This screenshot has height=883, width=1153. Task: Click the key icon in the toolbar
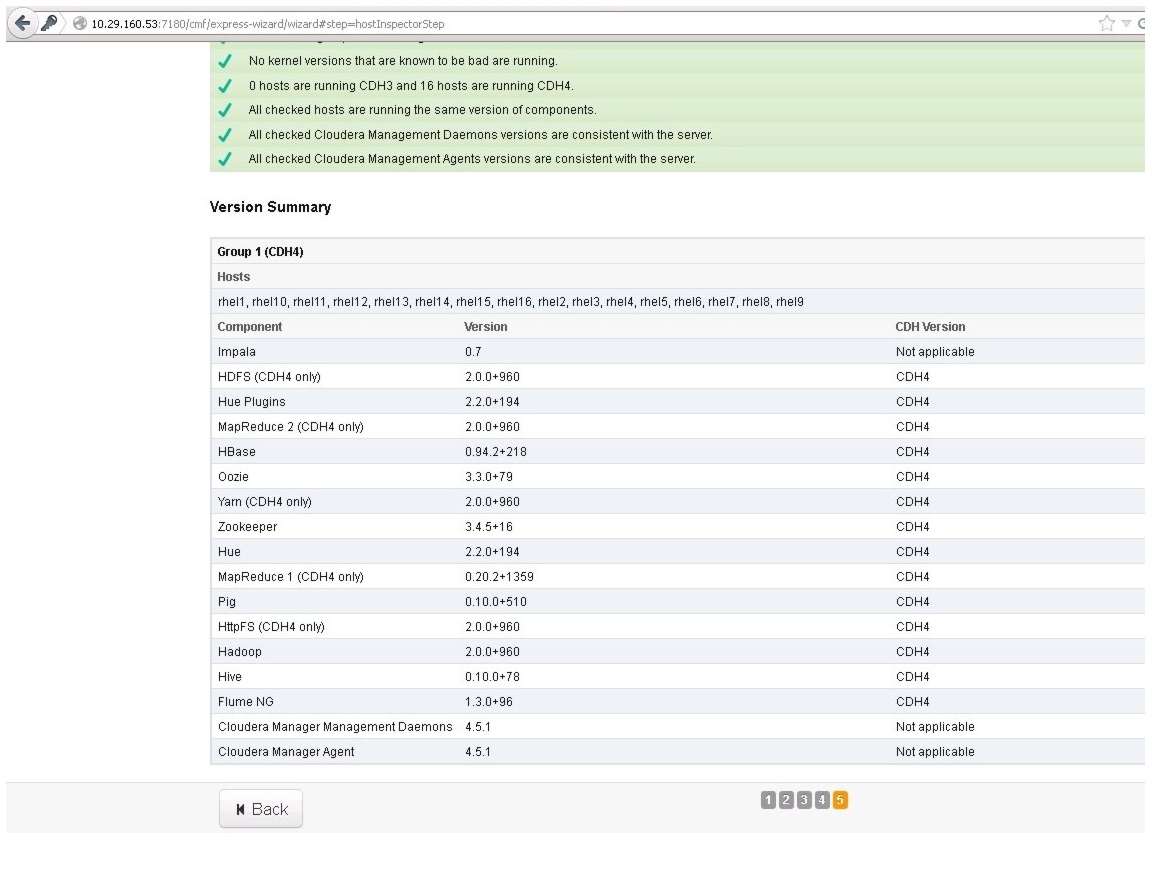pos(49,23)
